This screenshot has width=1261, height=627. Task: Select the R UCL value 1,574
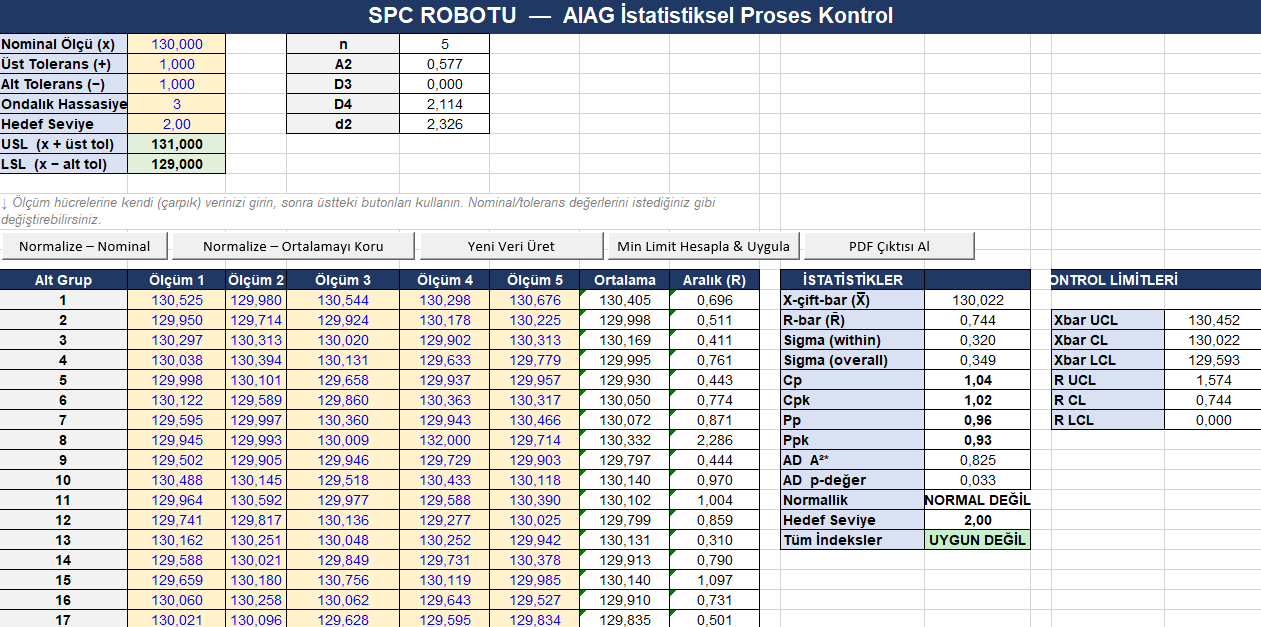coord(1213,380)
